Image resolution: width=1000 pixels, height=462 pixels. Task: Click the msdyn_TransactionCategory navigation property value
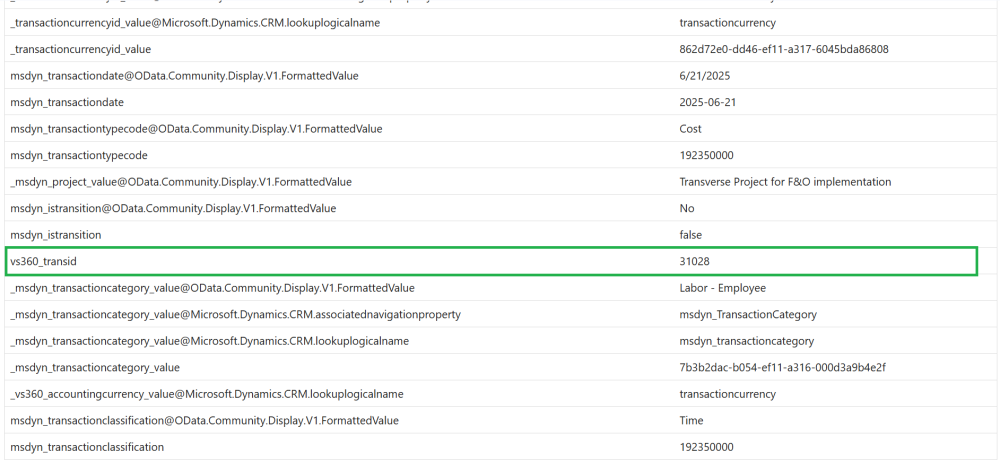(747, 314)
